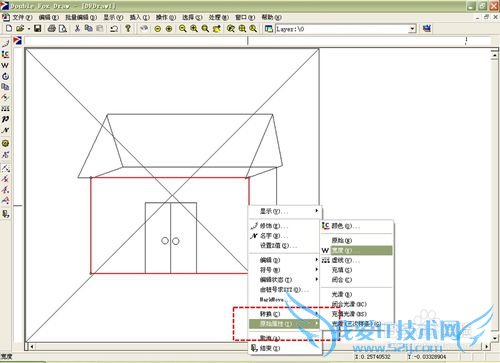Open the 插入 (Insert) menu
This screenshot has width=500, height=363.
(x=139, y=17)
